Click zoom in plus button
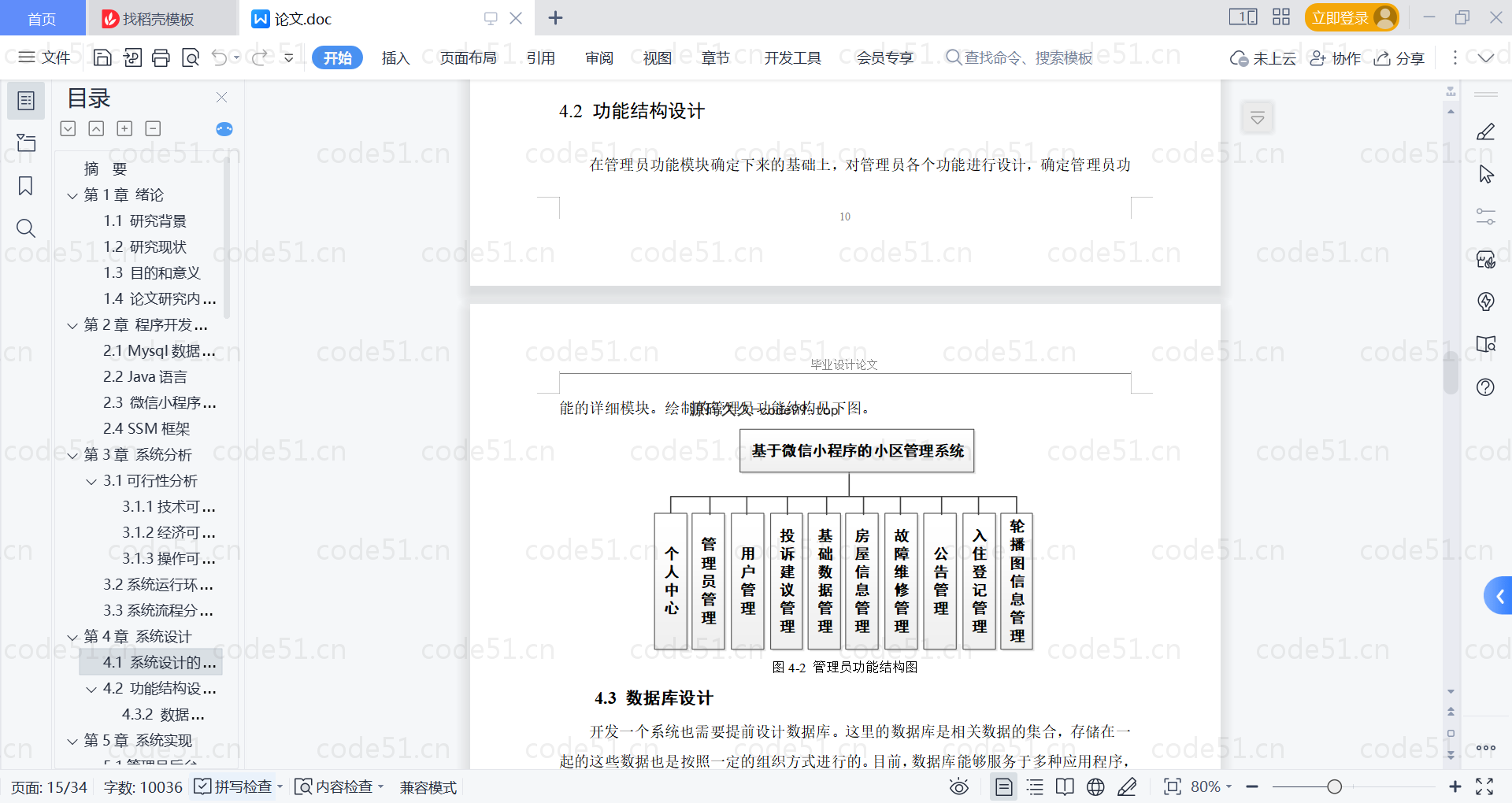The height and width of the screenshot is (803, 1512). (1455, 786)
